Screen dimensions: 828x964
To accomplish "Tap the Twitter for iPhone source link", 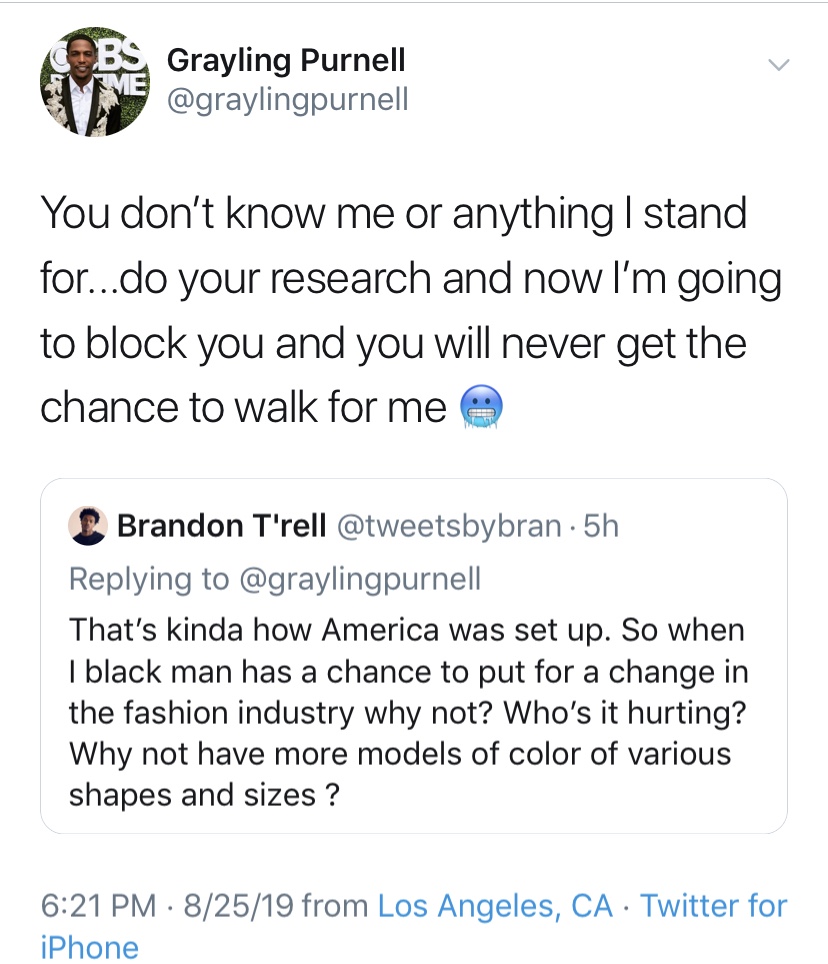I will (713, 906).
